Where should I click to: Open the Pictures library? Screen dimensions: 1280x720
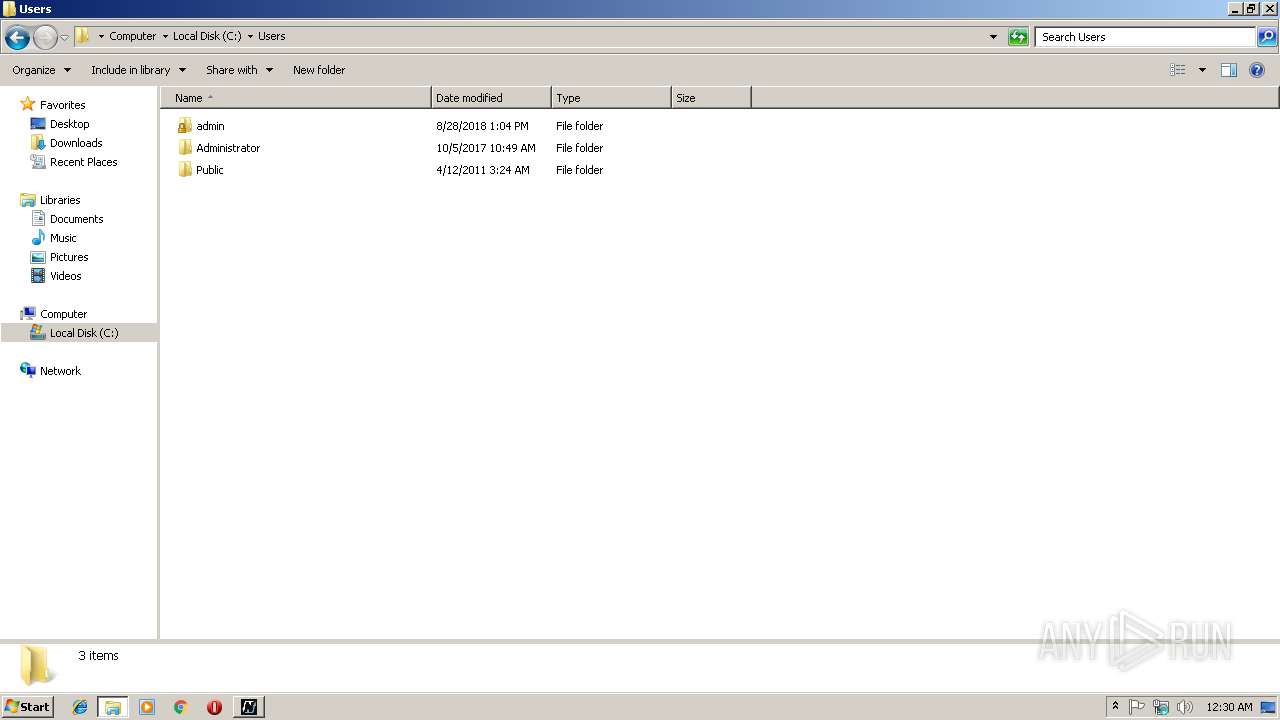click(x=69, y=257)
